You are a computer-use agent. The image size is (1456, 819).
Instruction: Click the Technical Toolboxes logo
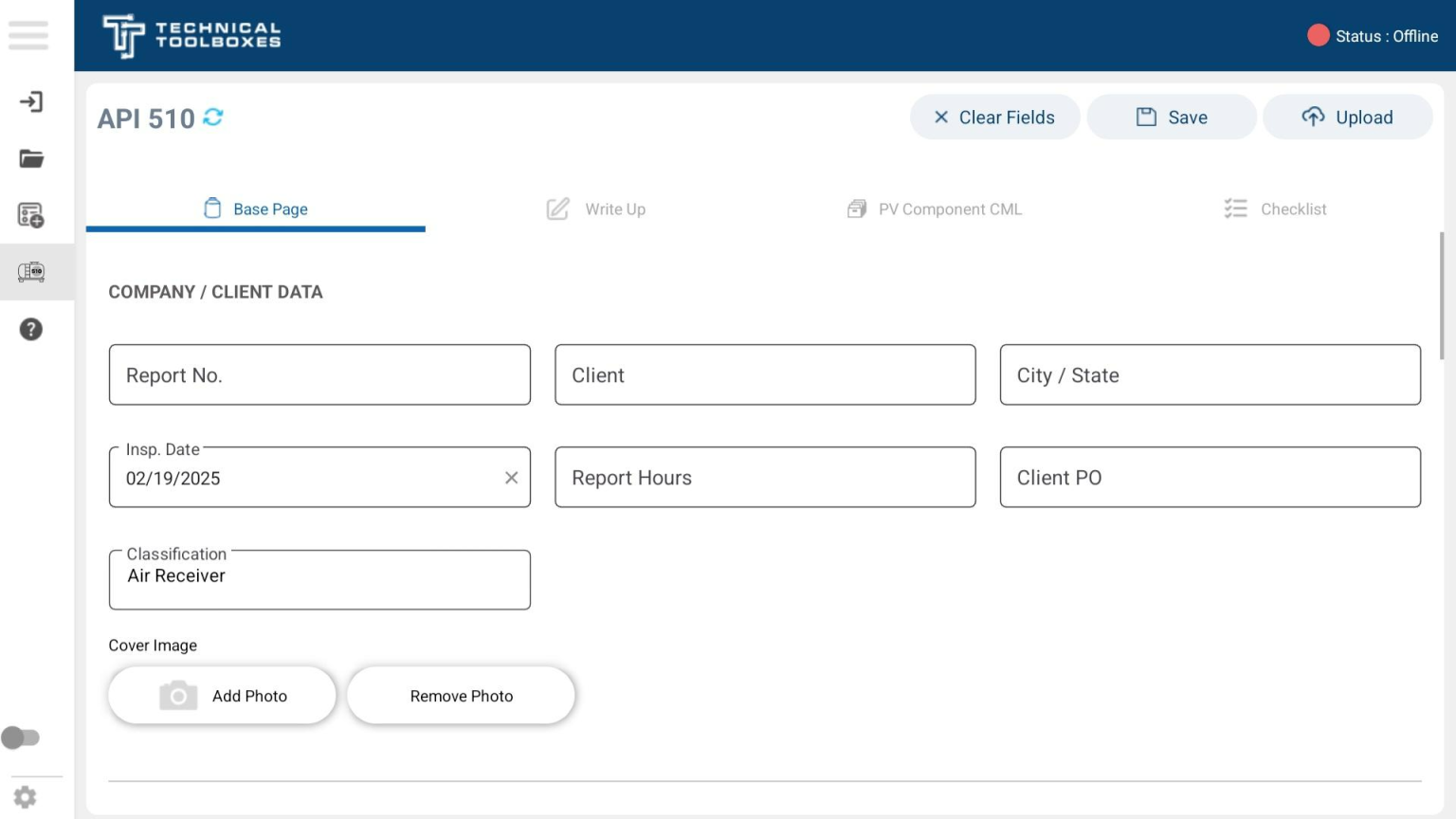click(190, 35)
